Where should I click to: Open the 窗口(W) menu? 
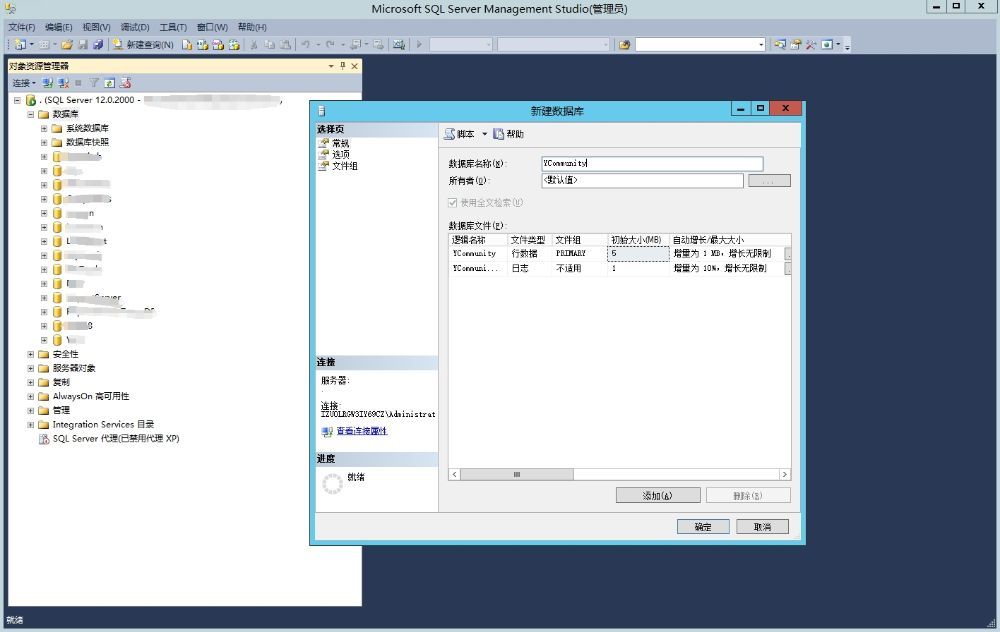(x=212, y=27)
